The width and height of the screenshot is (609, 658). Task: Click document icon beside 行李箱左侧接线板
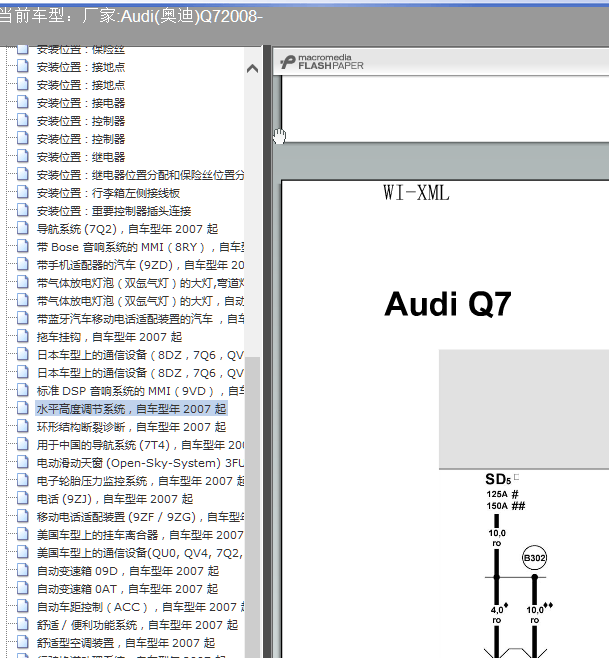(23, 193)
